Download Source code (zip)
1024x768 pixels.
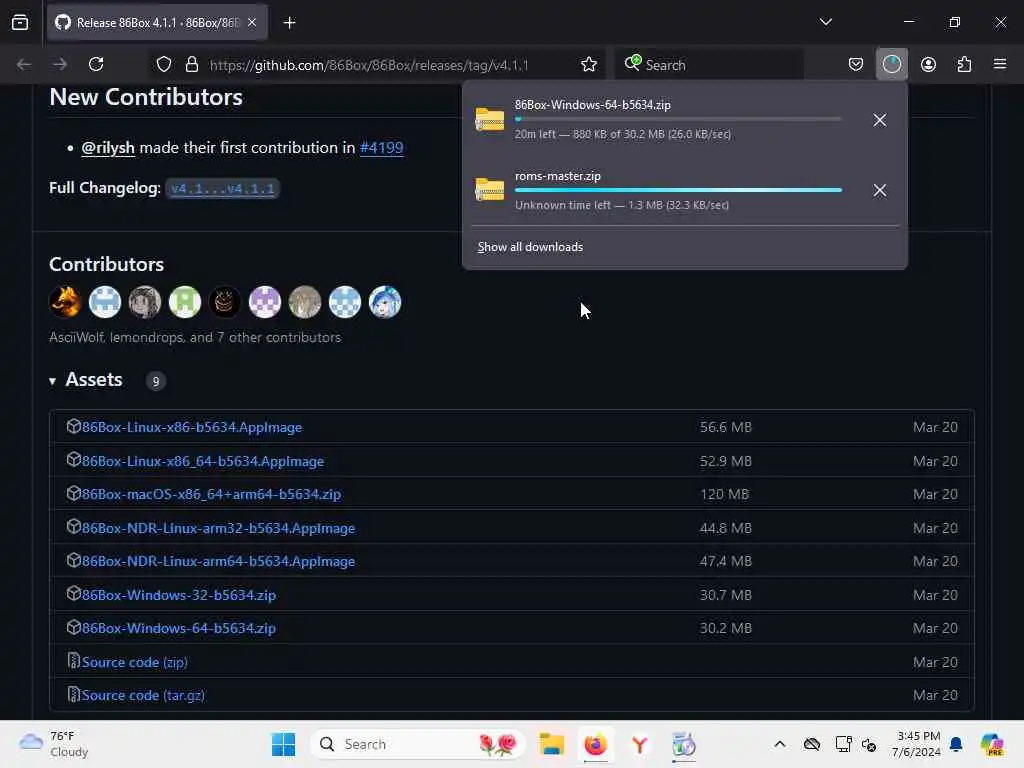coord(135,662)
